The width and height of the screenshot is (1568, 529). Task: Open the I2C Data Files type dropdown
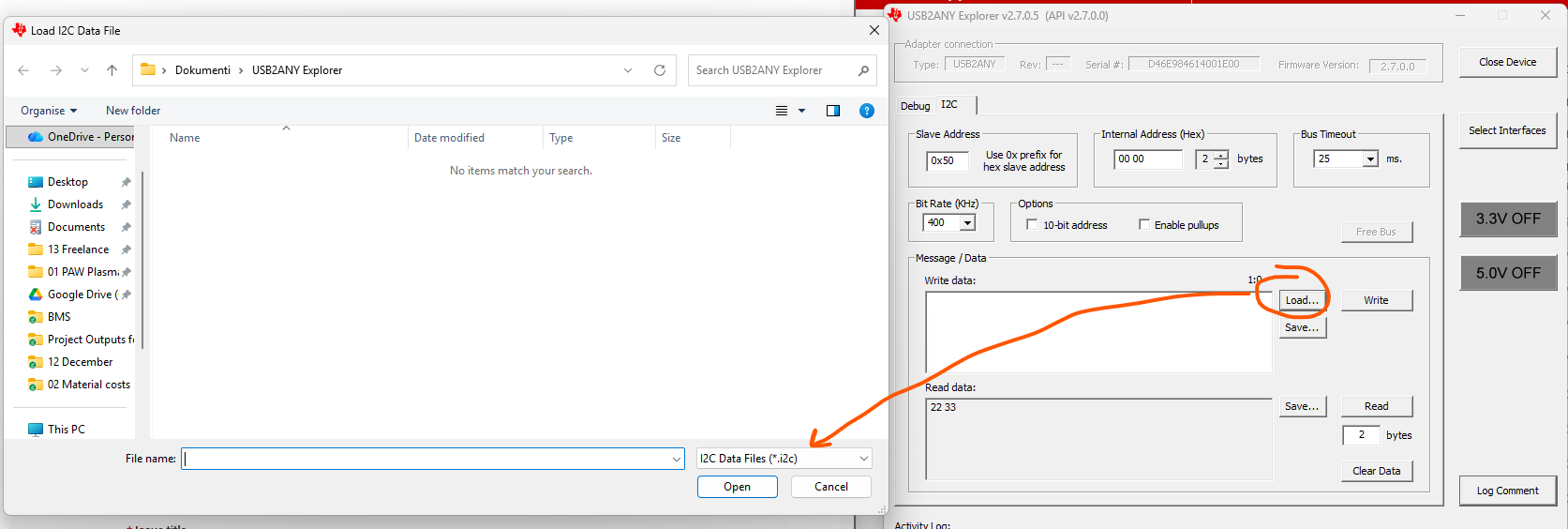point(784,459)
